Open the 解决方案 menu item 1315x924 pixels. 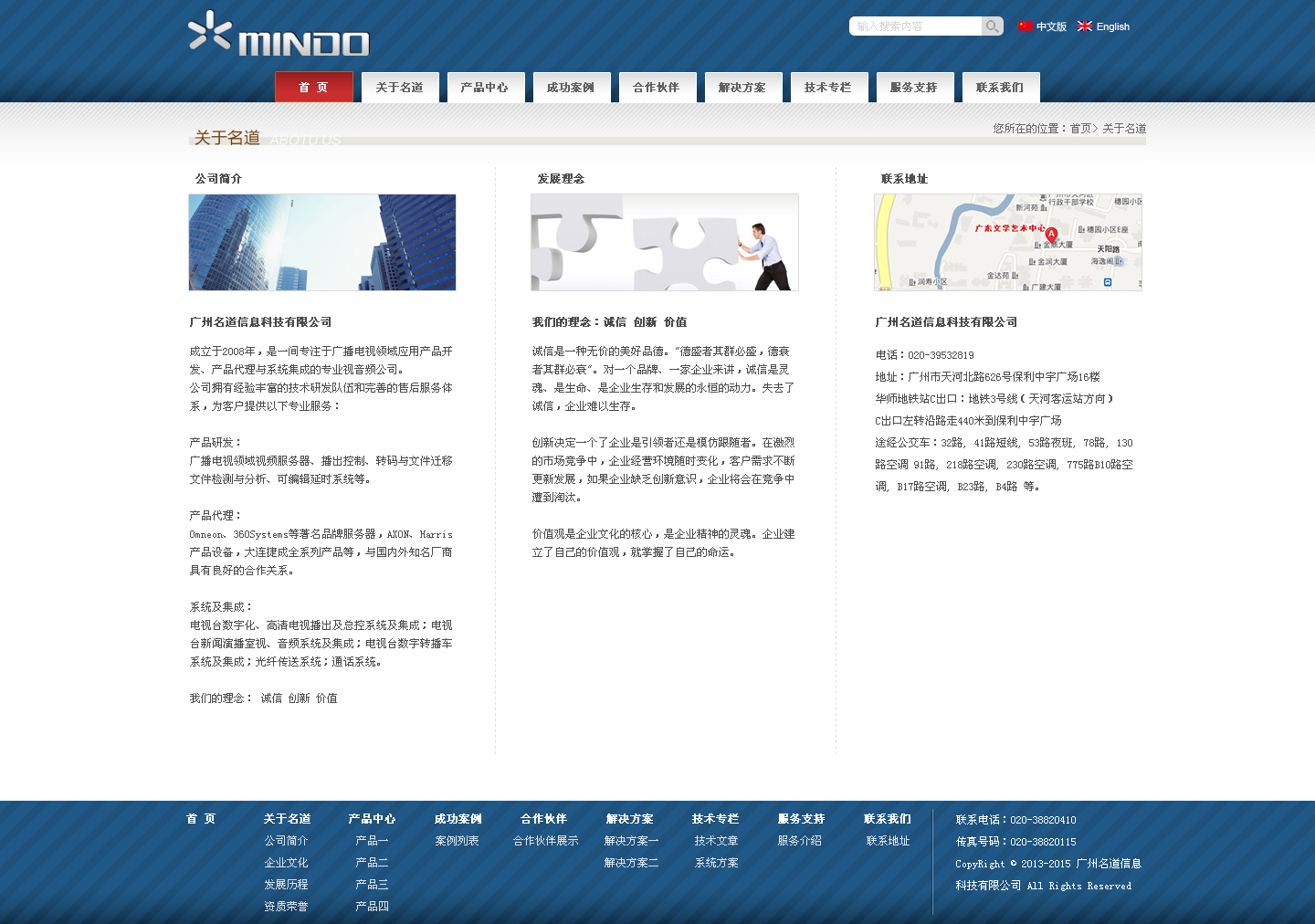[x=743, y=87]
